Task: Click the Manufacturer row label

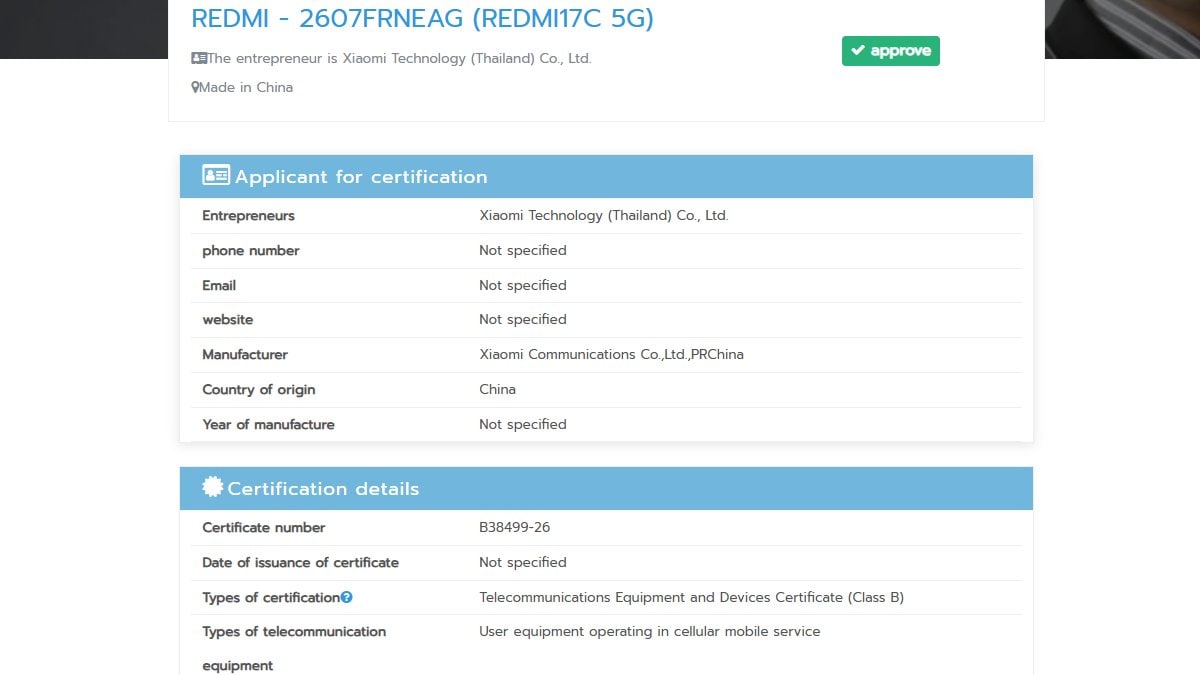Action: tap(245, 354)
